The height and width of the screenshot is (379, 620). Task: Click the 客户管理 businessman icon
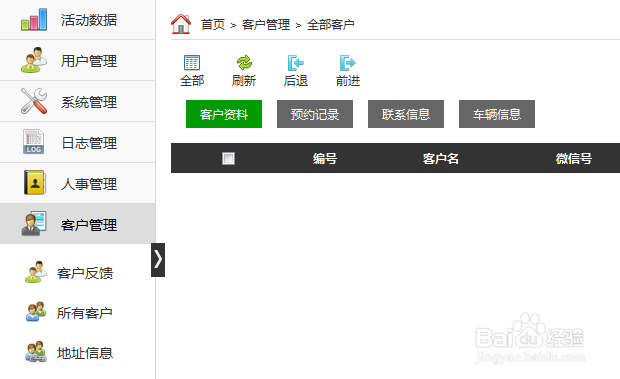pyautogui.click(x=34, y=223)
